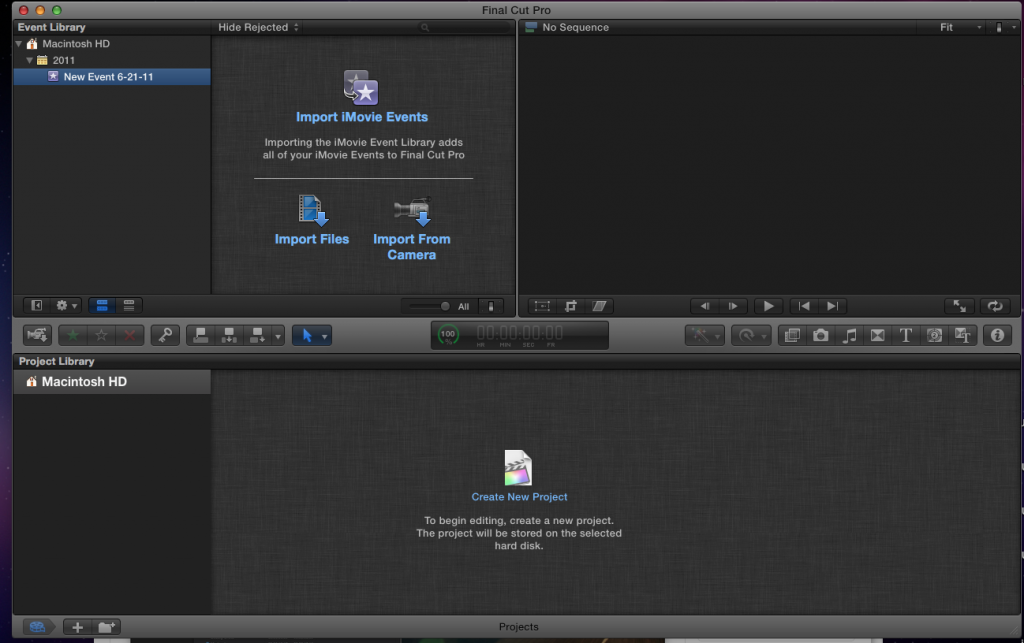Click the Import From Camera icon
This screenshot has width=1024, height=643.
point(411,212)
